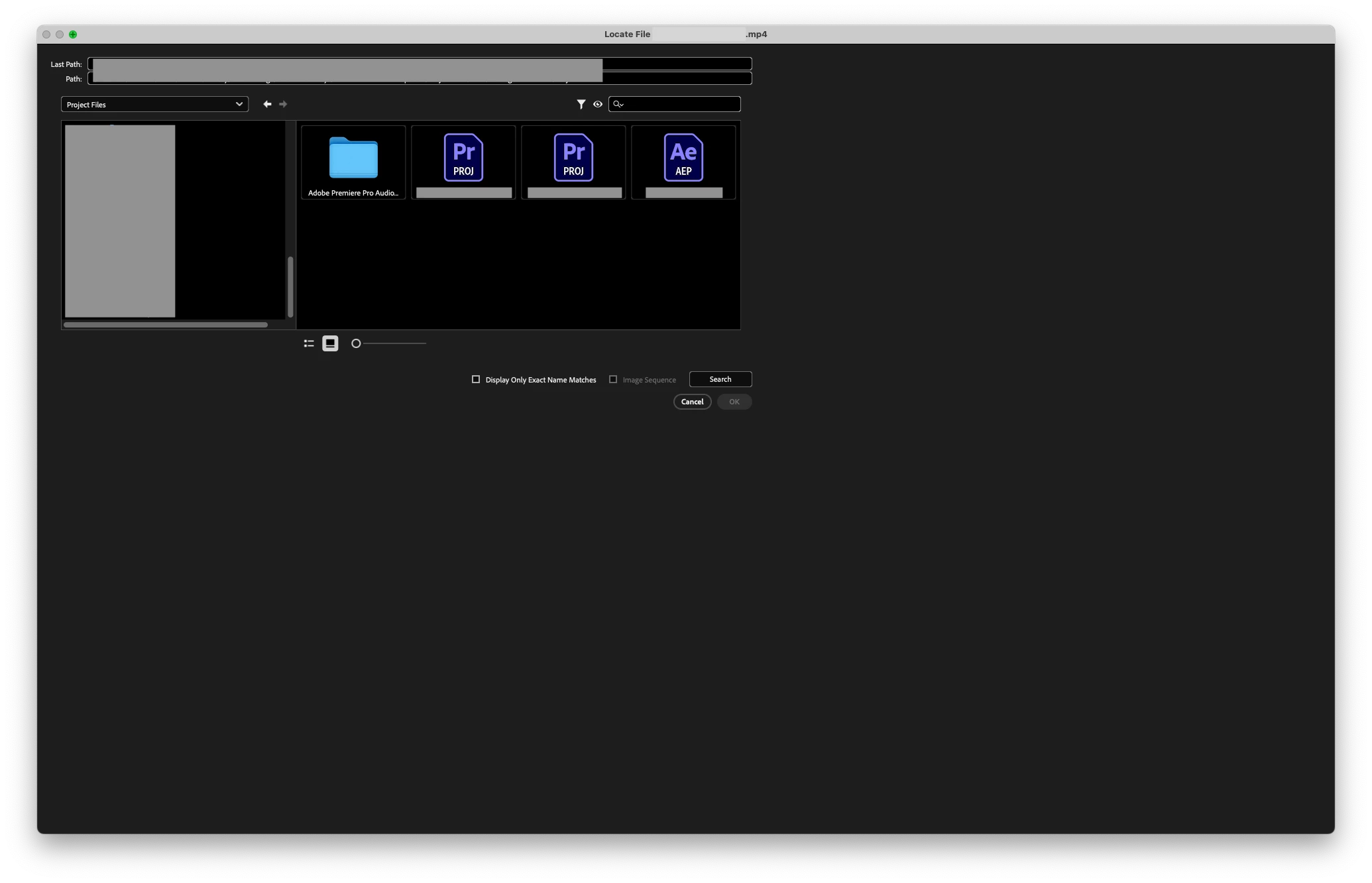Click the file type filter funnel icon

tap(581, 104)
